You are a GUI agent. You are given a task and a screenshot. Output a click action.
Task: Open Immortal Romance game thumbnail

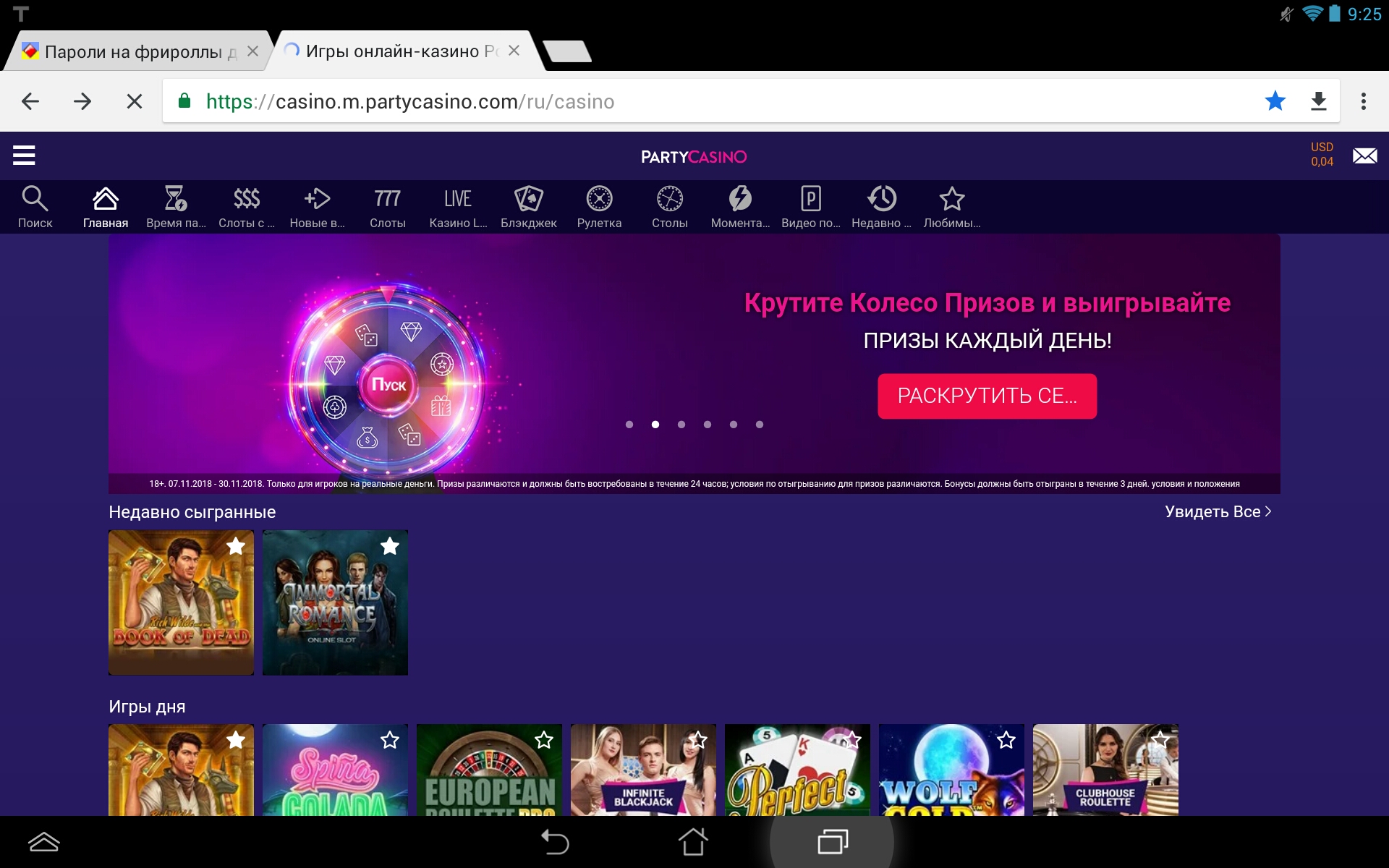pyautogui.click(x=335, y=603)
